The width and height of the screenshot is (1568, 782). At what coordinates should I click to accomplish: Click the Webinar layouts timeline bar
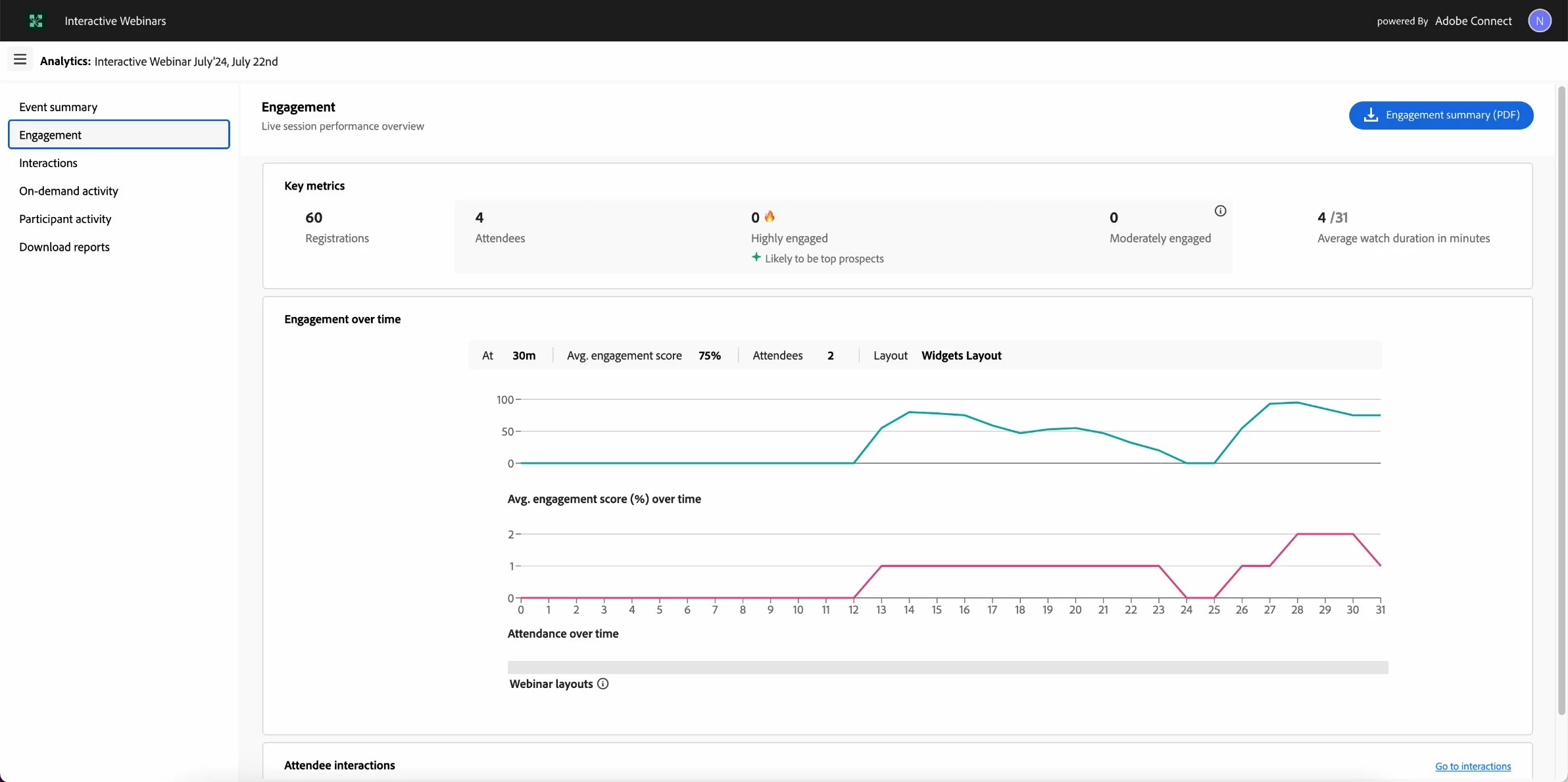pos(947,668)
